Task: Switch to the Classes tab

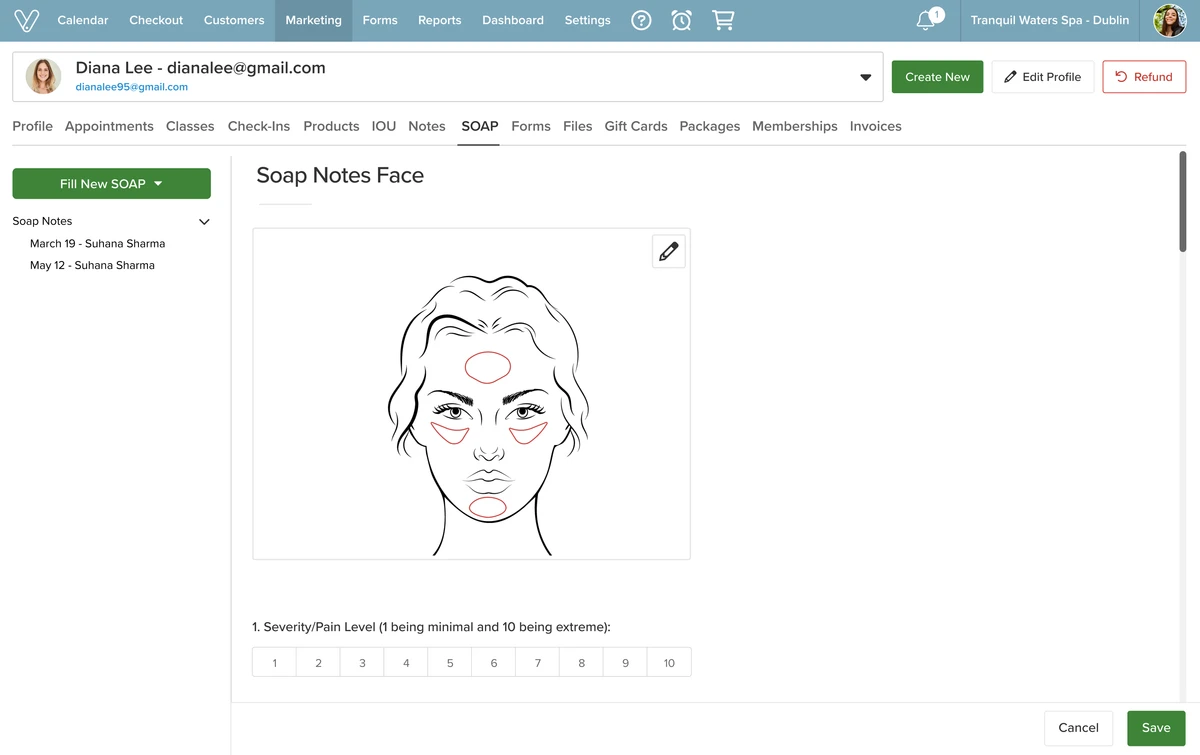Action: point(190,126)
